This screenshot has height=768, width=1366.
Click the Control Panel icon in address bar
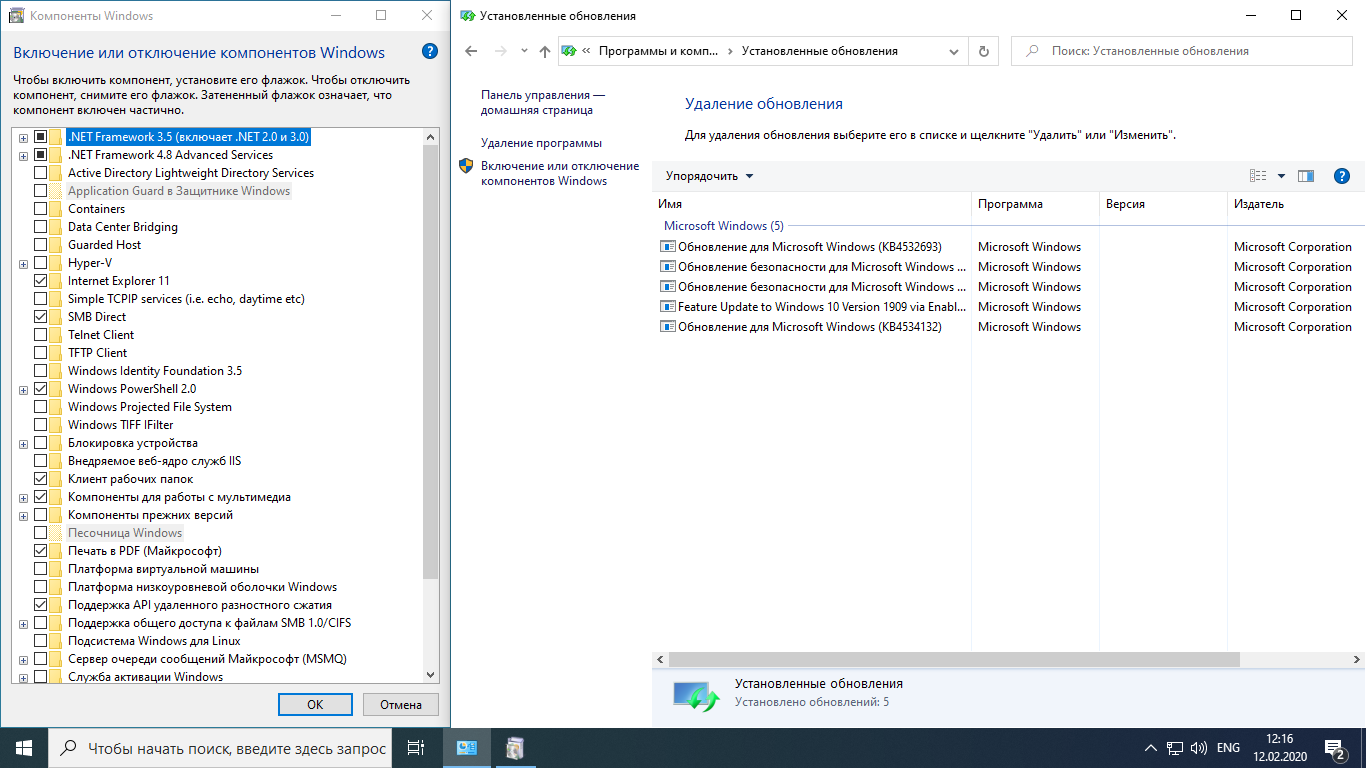pos(568,51)
